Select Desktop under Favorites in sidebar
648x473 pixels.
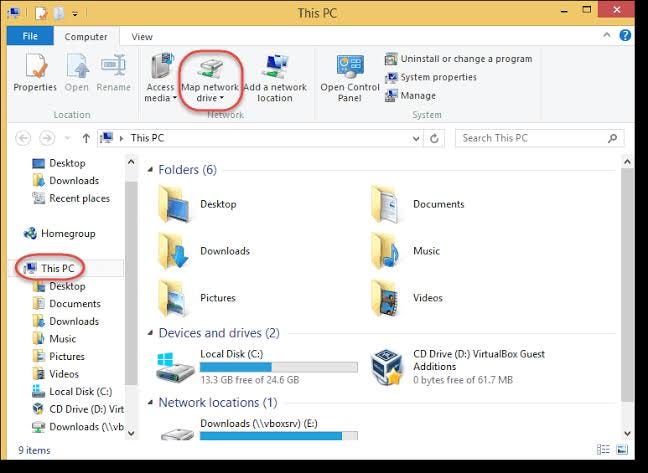pos(59,163)
